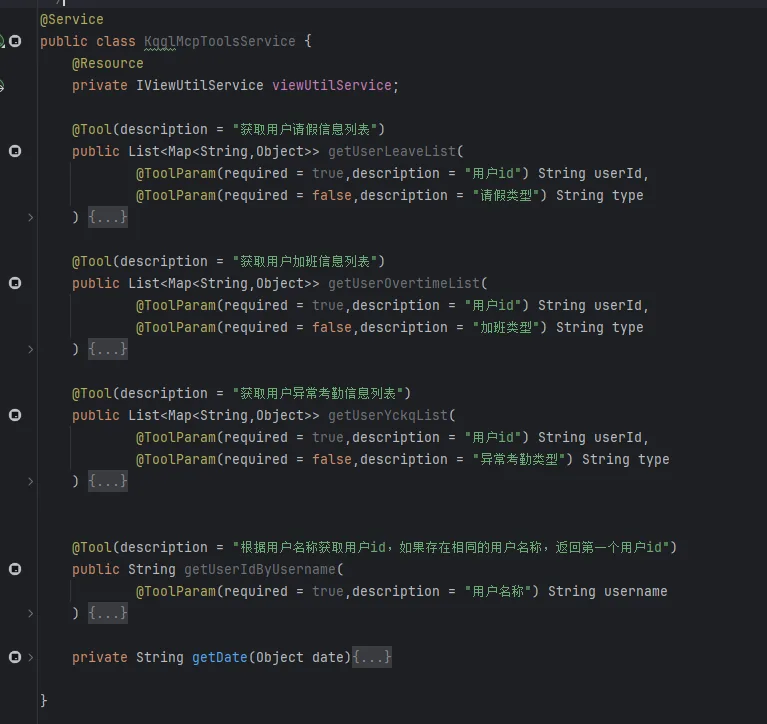Expand getUserYckqList body with gutter chevron

click(31, 481)
